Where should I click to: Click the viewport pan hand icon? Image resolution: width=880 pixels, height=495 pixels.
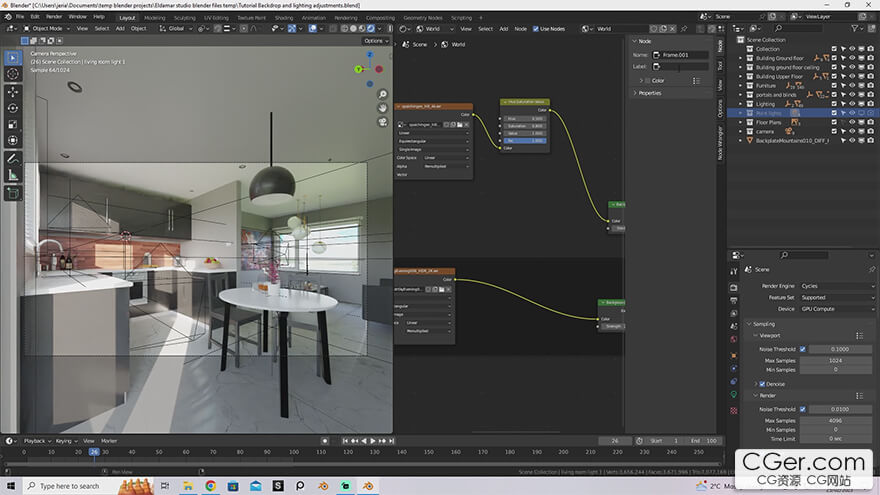click(383, 108)
